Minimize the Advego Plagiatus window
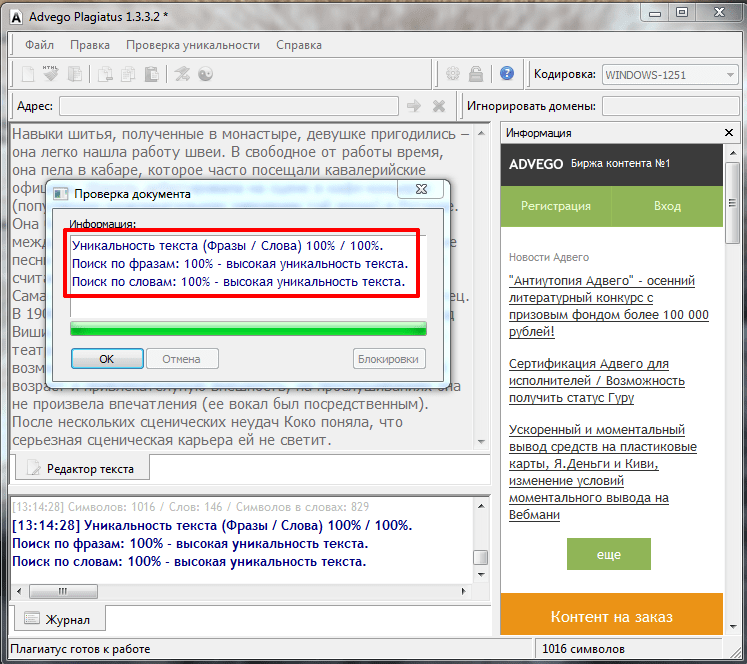This screenshot has width=747, height=664. [655, 13]
